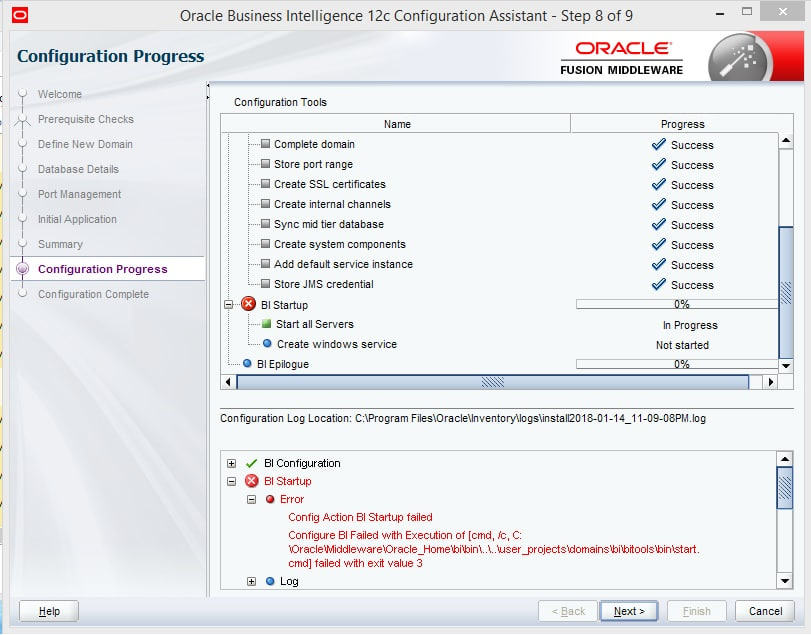
Task: Click the BI Epilogue 0% progress bar
Action: [677, 364]
